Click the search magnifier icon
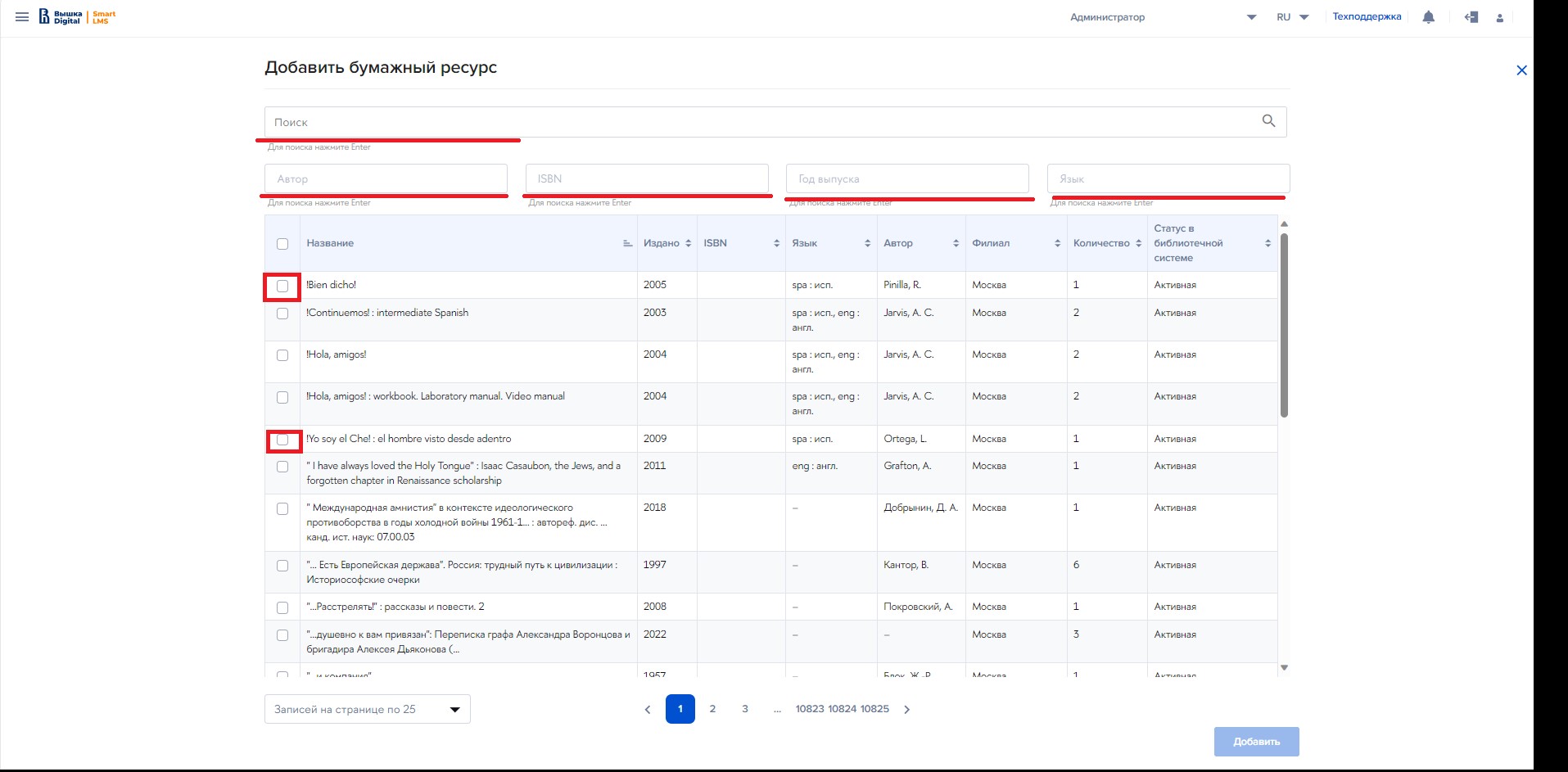Viewport: 1568px width, 772px height. pos(1268,121)
